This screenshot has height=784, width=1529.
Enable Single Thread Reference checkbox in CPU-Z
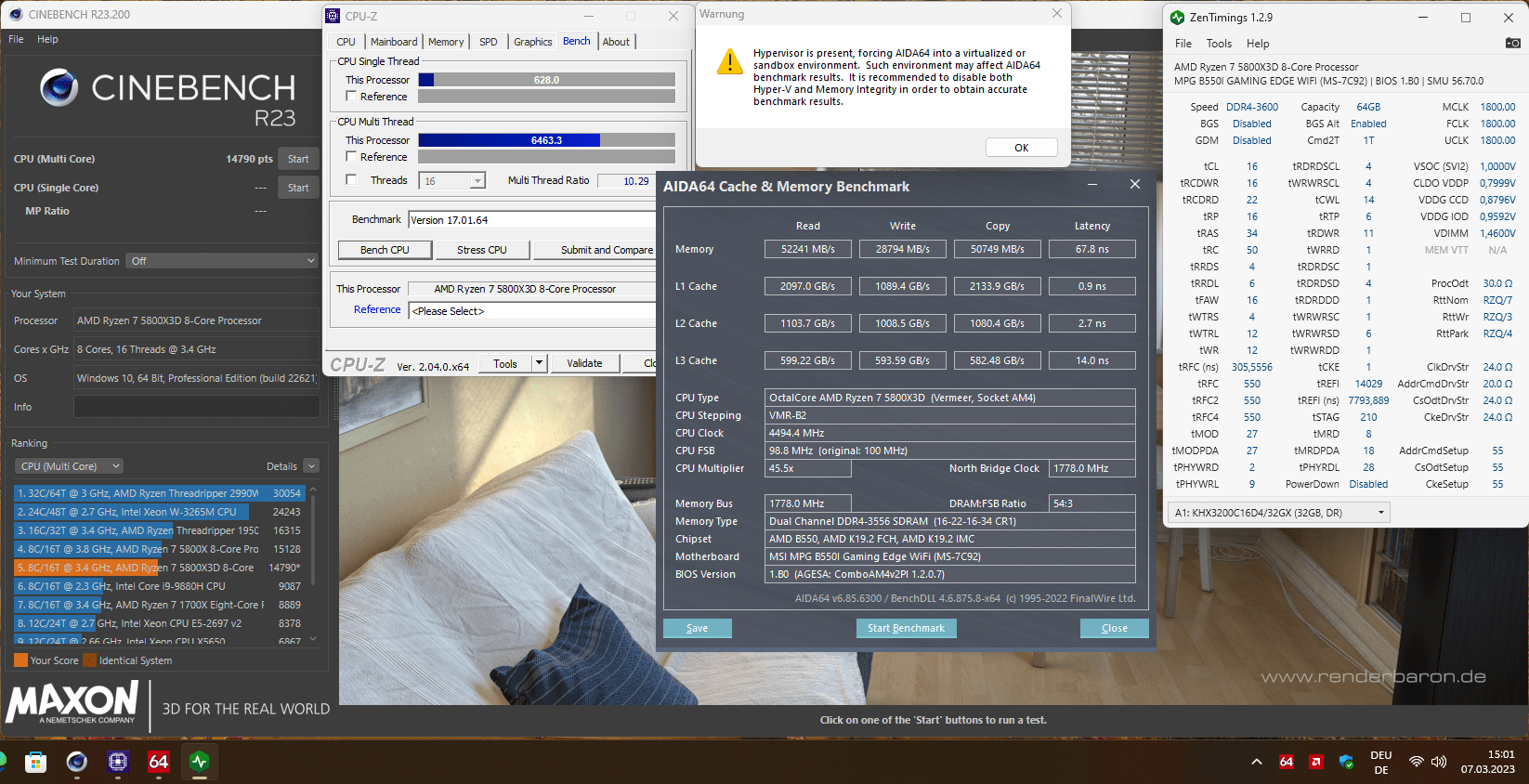click(x=351, y=96)
